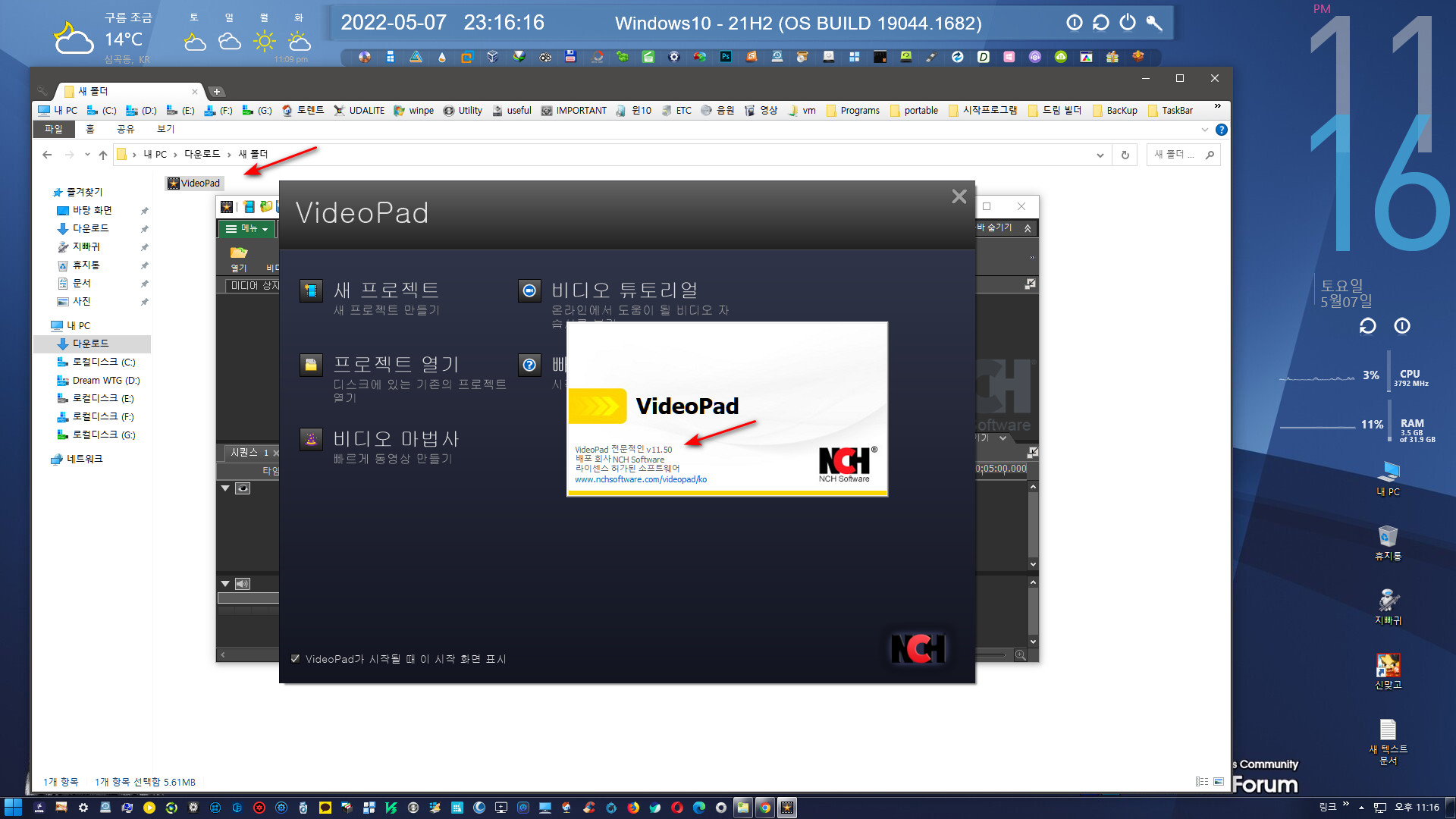The width and height of the screenshot is (1456, 819).
Task: Click the UDALITE bookmark in links bar
Action: [x=359, y=111]
